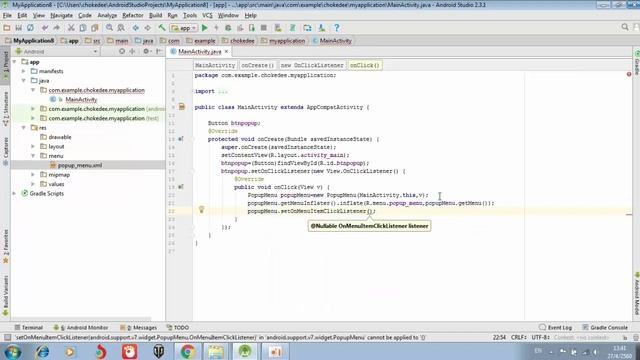Open the TODO tool window

coord(178,327)
